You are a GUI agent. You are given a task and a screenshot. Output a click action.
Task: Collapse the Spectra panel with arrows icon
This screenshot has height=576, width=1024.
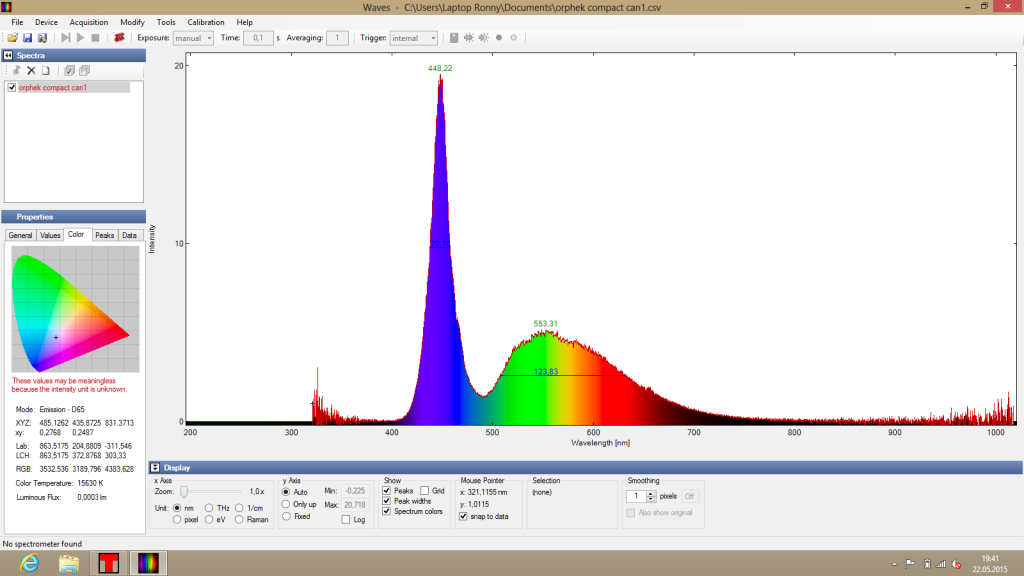8,56
